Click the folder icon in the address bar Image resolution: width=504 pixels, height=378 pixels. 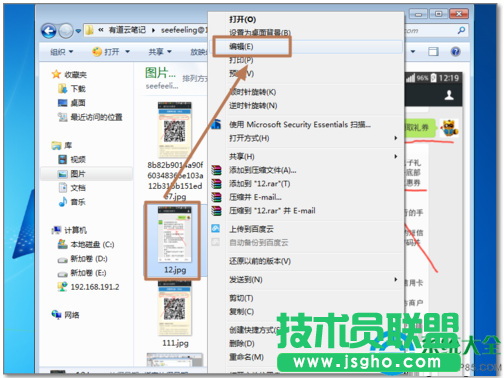[89, 30]
